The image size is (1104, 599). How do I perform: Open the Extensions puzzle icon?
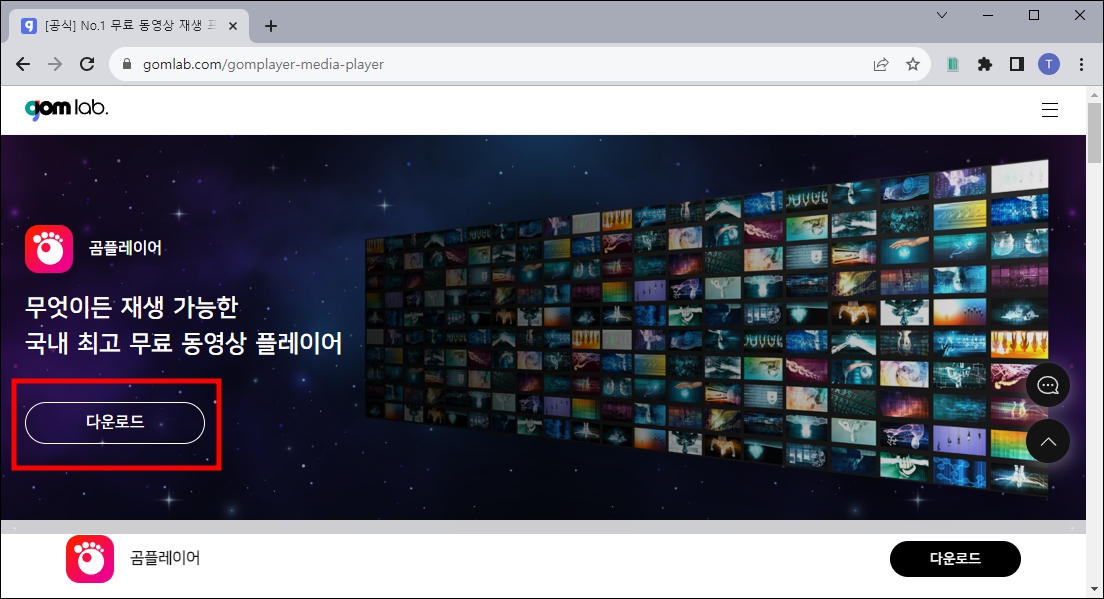(x=985, y=64)
